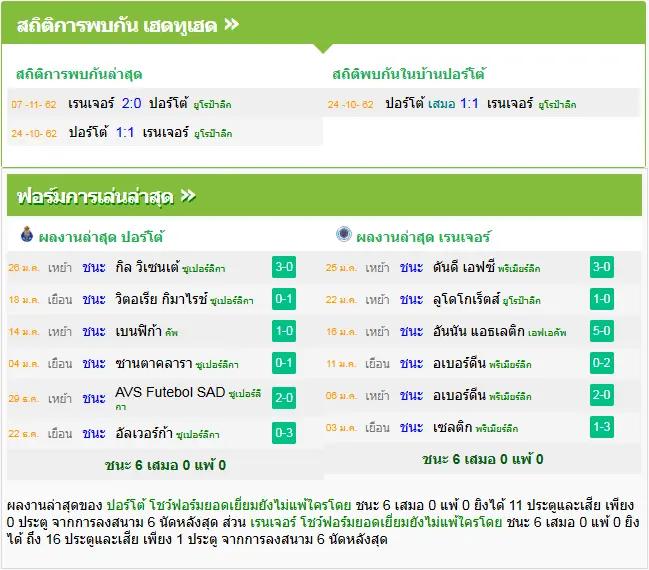Viewport: 649px width, 570px height.
Task: Select the ผลงานล่าสุด เรนเจอร์ heading
Action: 423,237
